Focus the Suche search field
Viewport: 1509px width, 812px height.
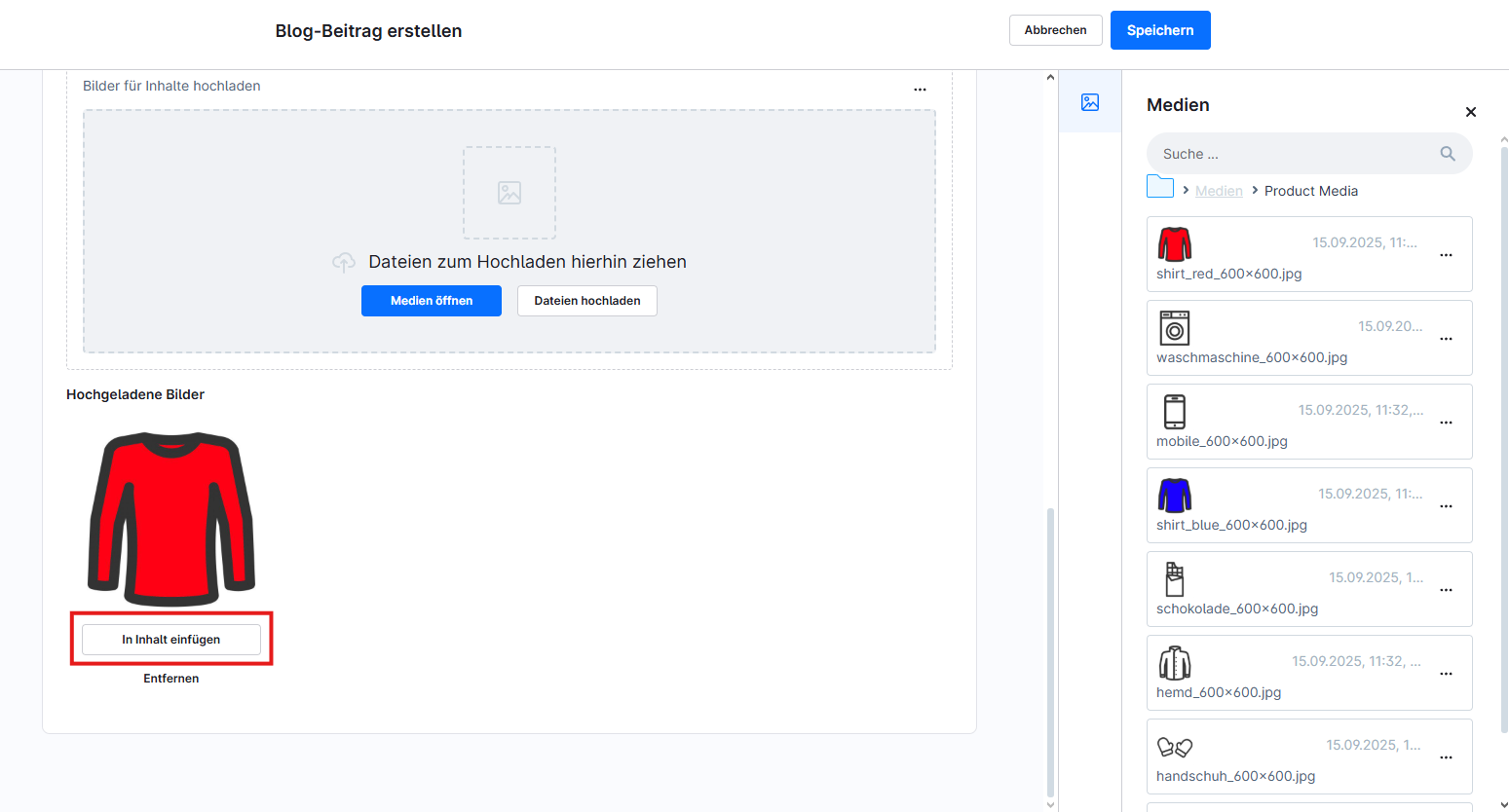tap(1291, 154)
